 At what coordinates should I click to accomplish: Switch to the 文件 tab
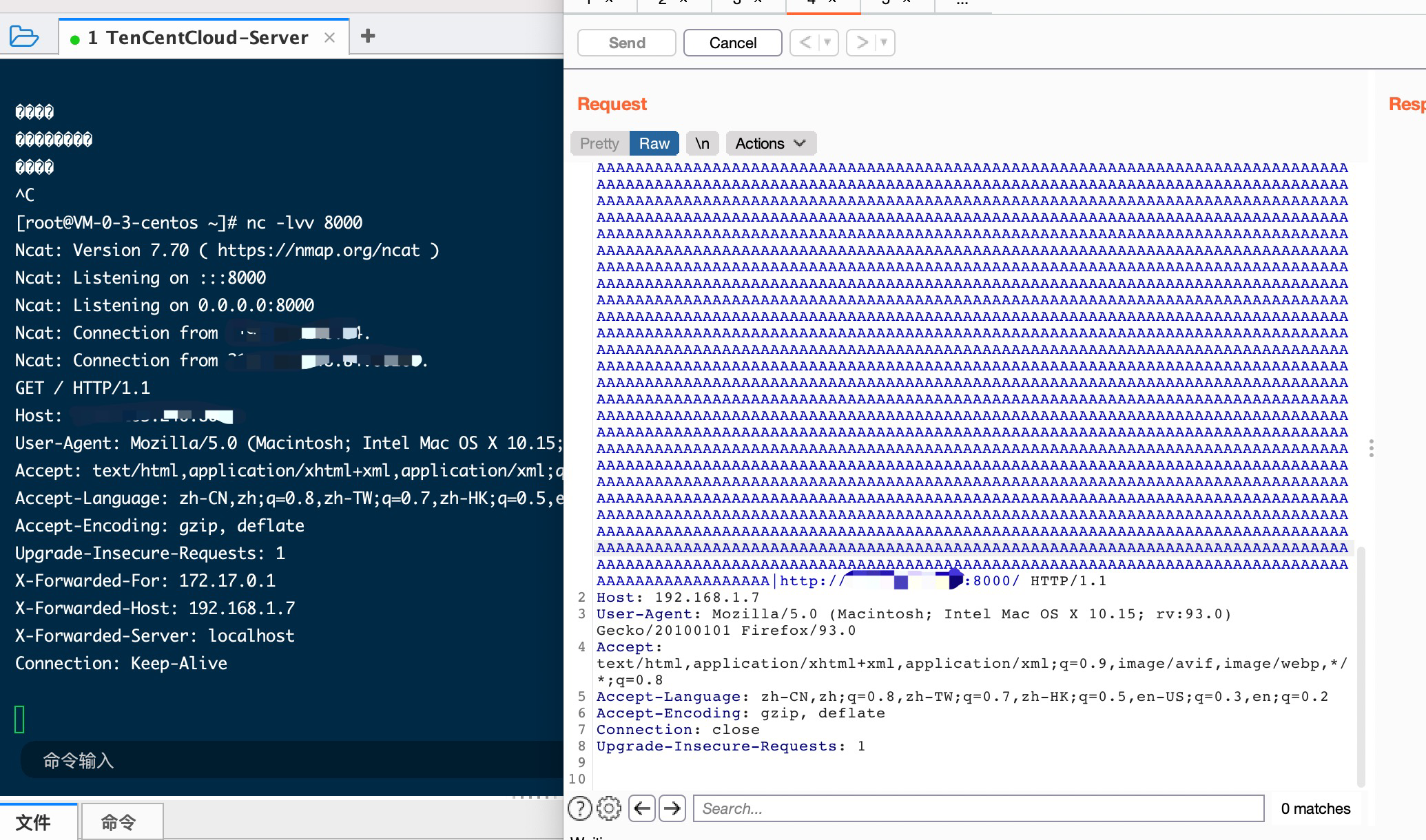coord(33,822)
